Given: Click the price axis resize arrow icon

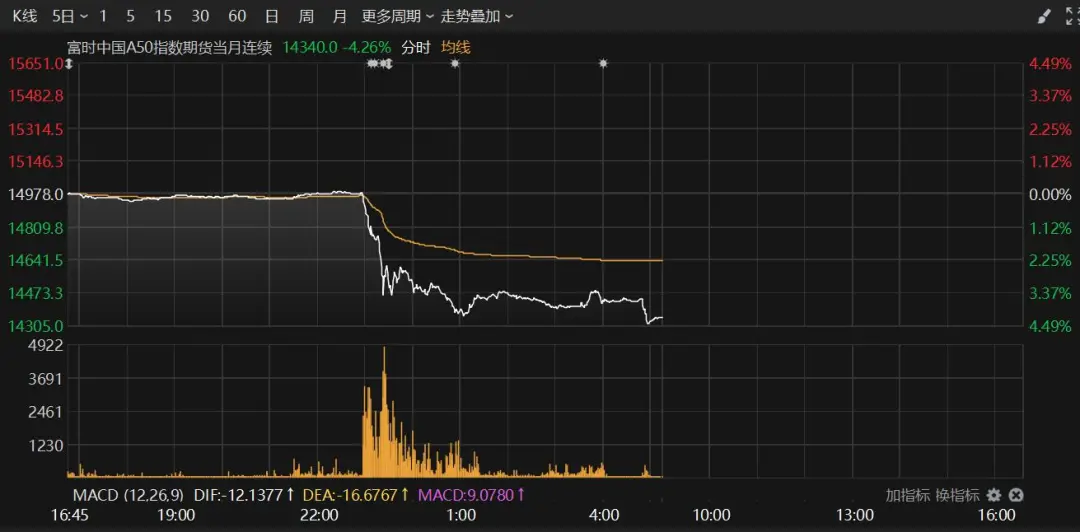Looking at the screenshot, I should [69, 64].
